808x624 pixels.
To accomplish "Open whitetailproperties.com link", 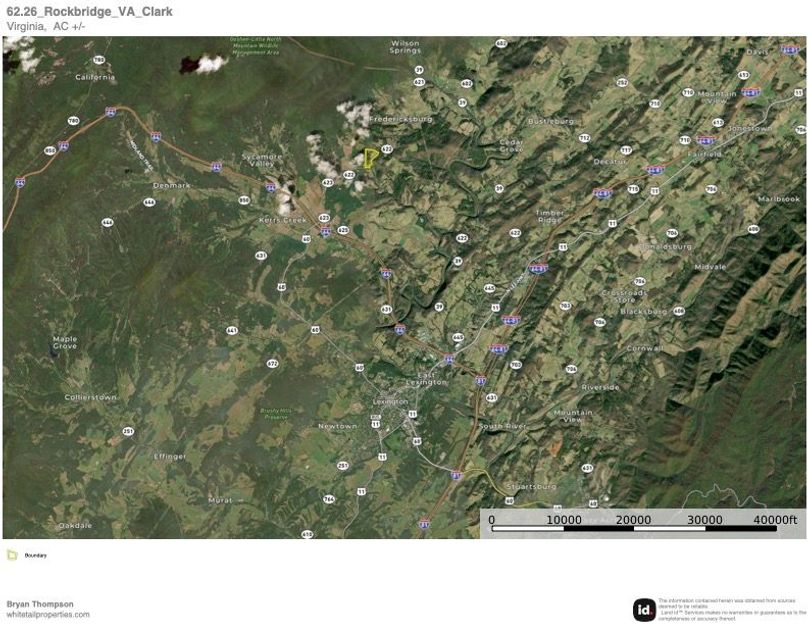I will [x=45, y=612].
